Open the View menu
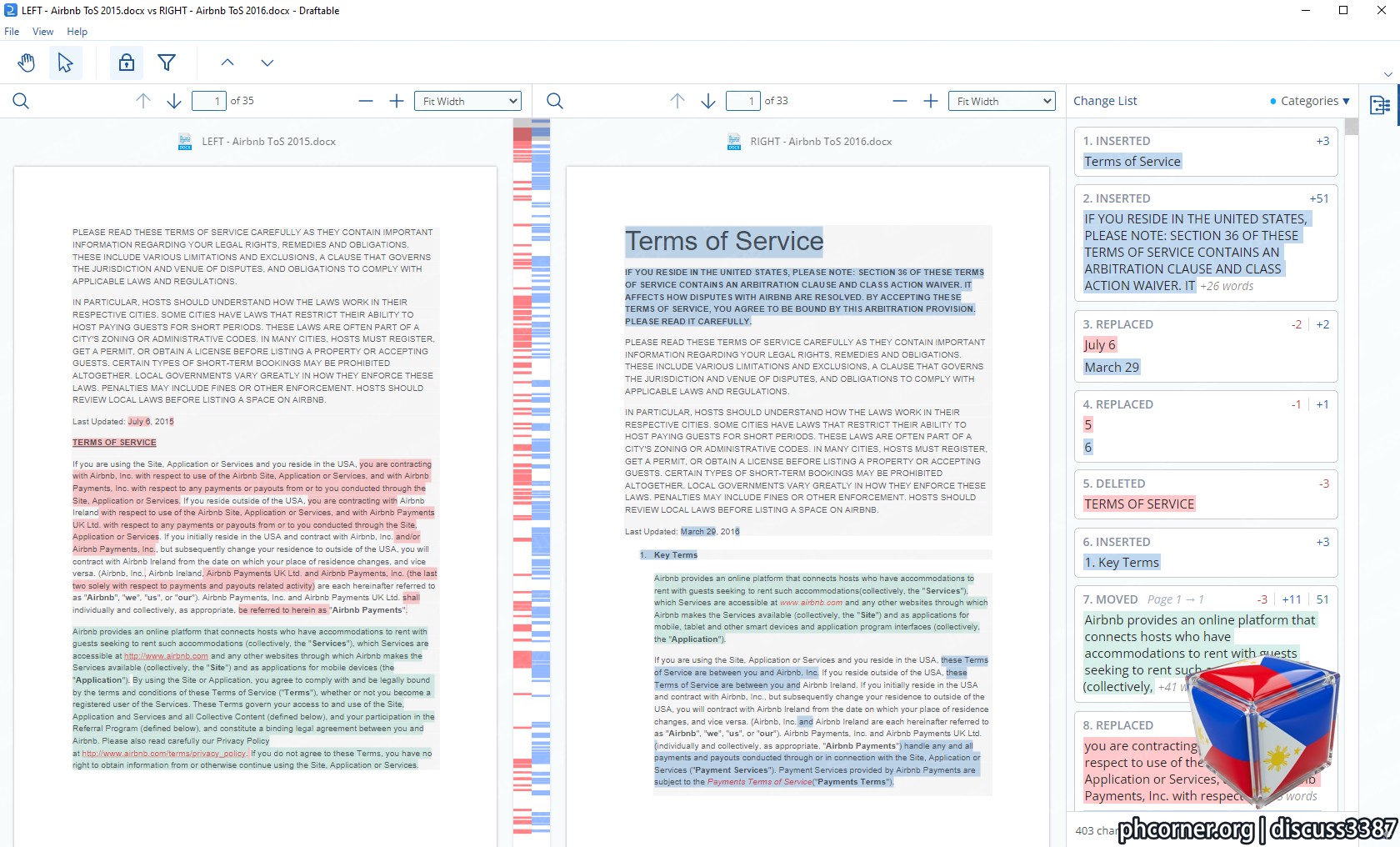The image size is (1400, 847). (42, 32)
